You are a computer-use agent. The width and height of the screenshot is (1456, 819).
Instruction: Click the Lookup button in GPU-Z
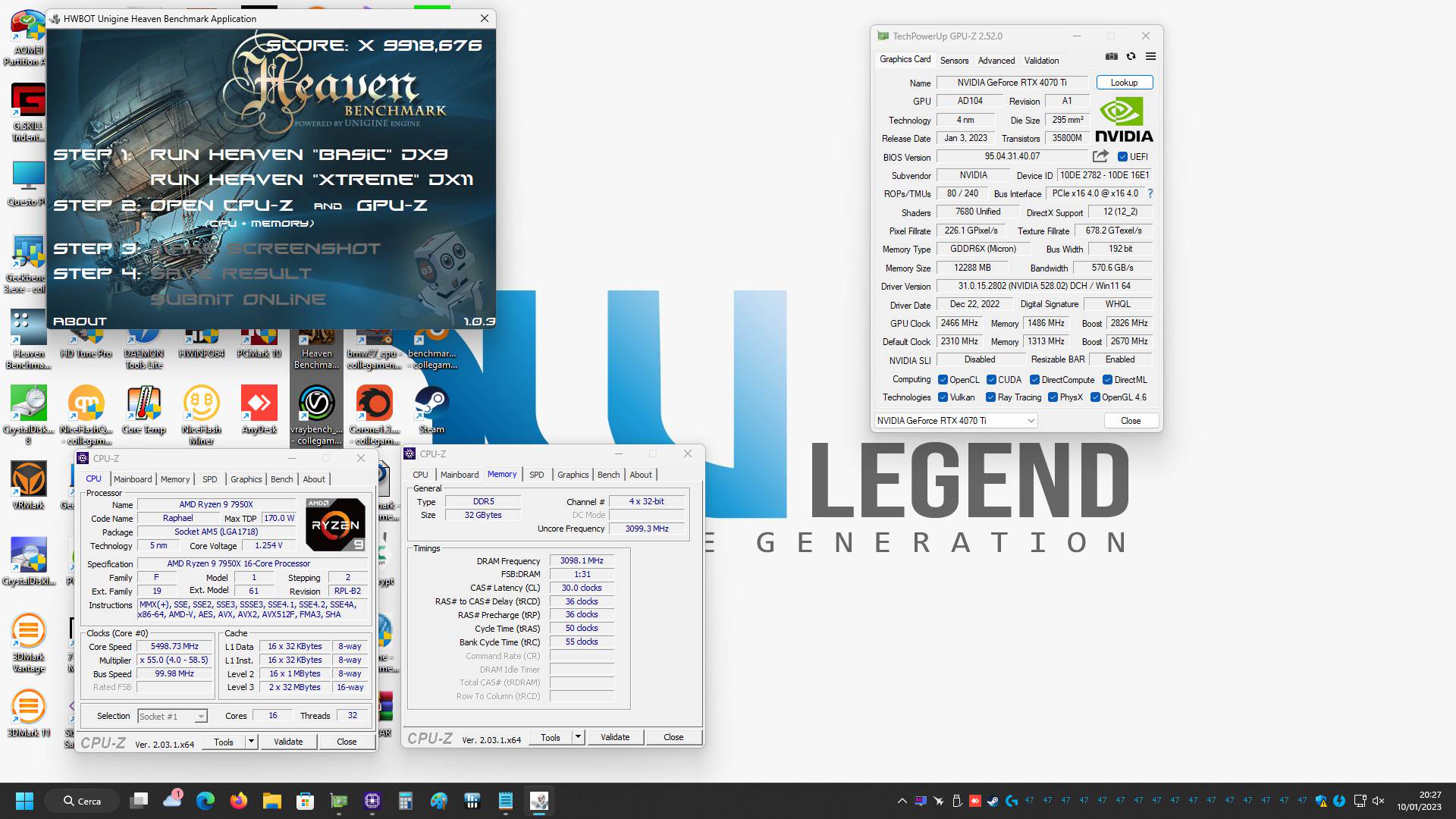(x=1124, y=83)
